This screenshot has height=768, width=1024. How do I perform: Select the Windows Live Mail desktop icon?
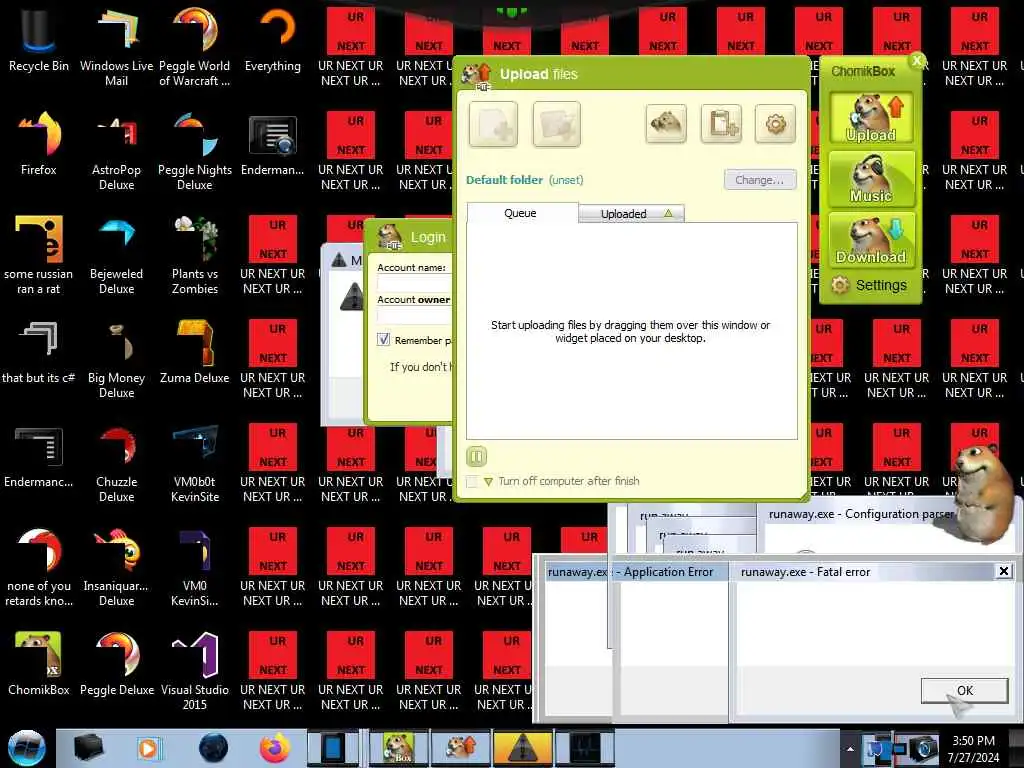(116, 47)
